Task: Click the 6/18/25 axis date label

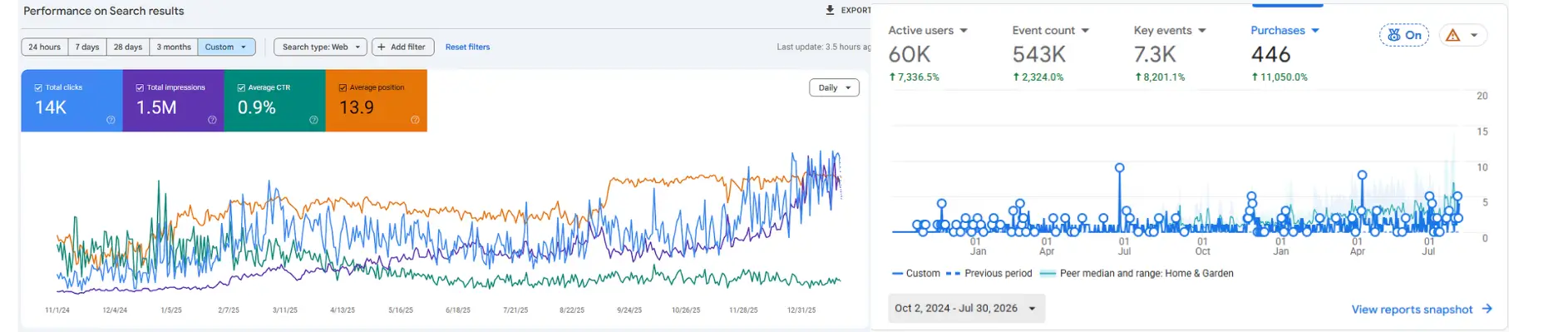Action: 458,310
